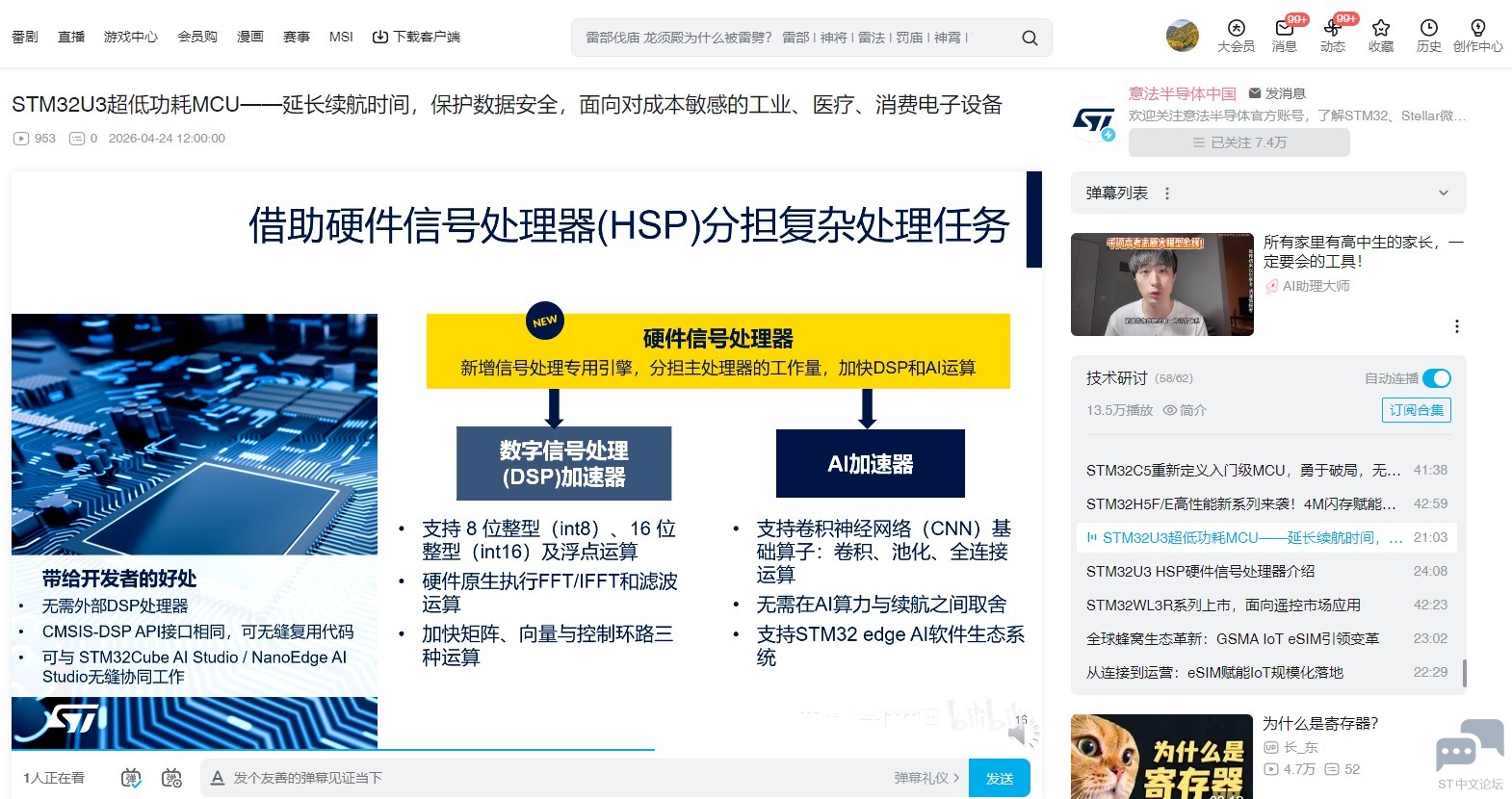This screenshot has width=1512, height=799.
Task: Click the blue video progress bar
Action: point(333,748)
